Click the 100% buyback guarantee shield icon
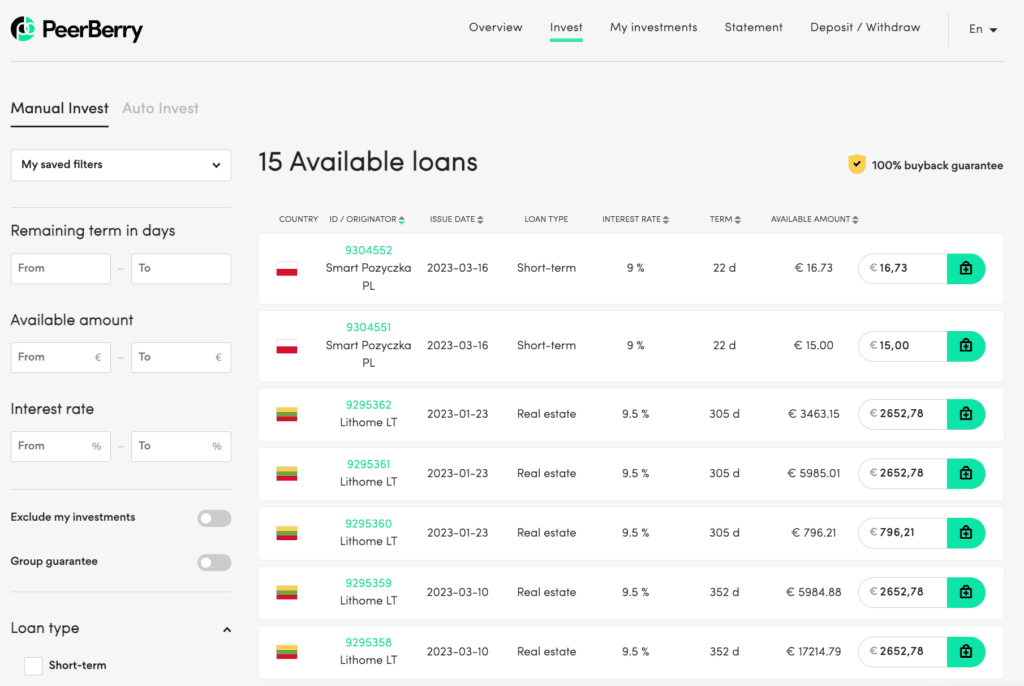The height and width of the screenshot is (686, 1024). [x=857, y=165]
